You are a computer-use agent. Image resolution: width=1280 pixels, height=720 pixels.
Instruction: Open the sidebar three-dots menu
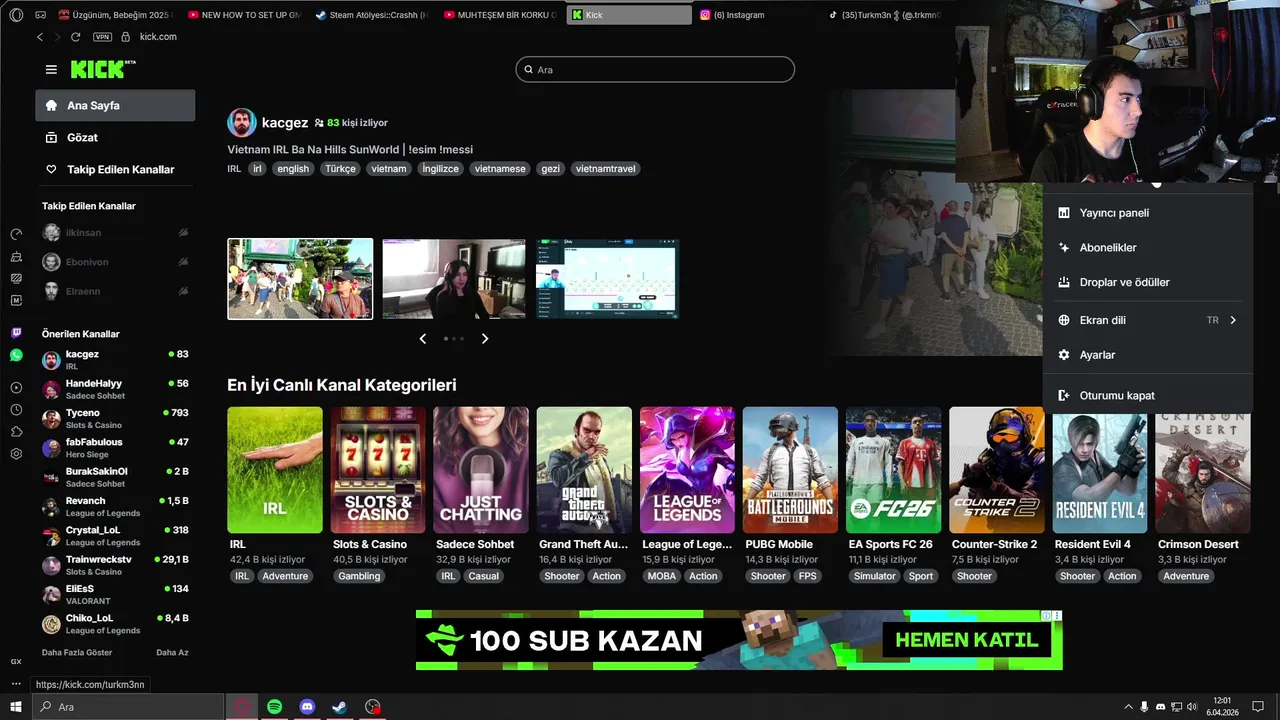[x=16, y=684]
